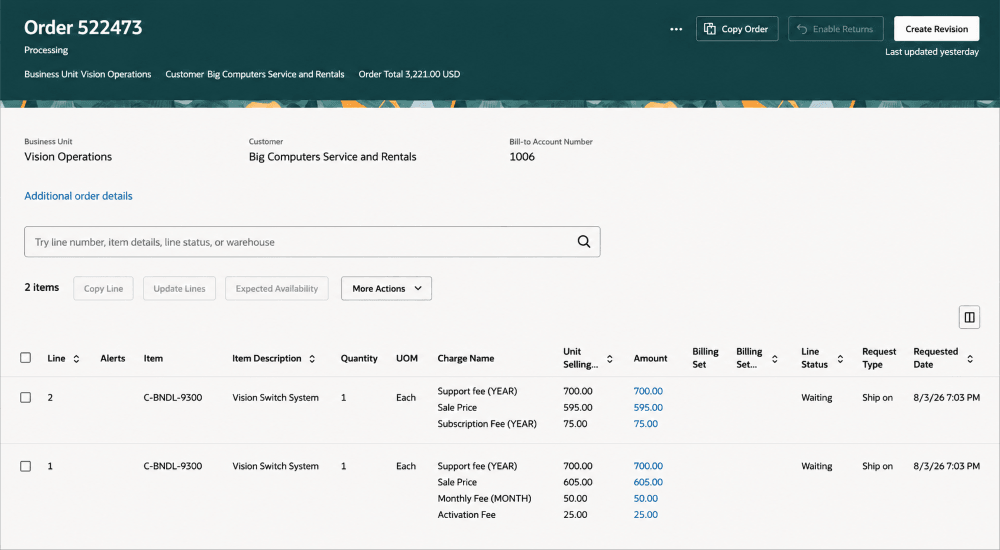
Task: Click the search magnifier icon
Action: coord(584,242)
